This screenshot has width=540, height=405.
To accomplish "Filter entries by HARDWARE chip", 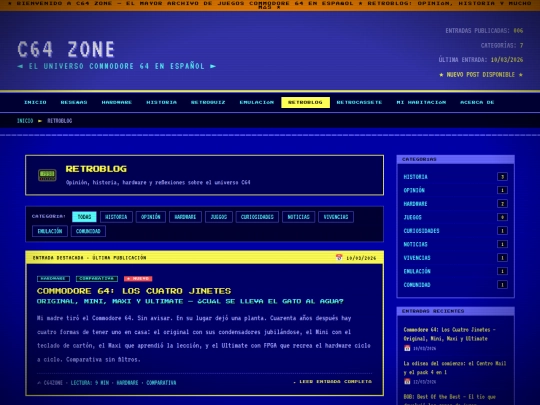I will (185, 217).
